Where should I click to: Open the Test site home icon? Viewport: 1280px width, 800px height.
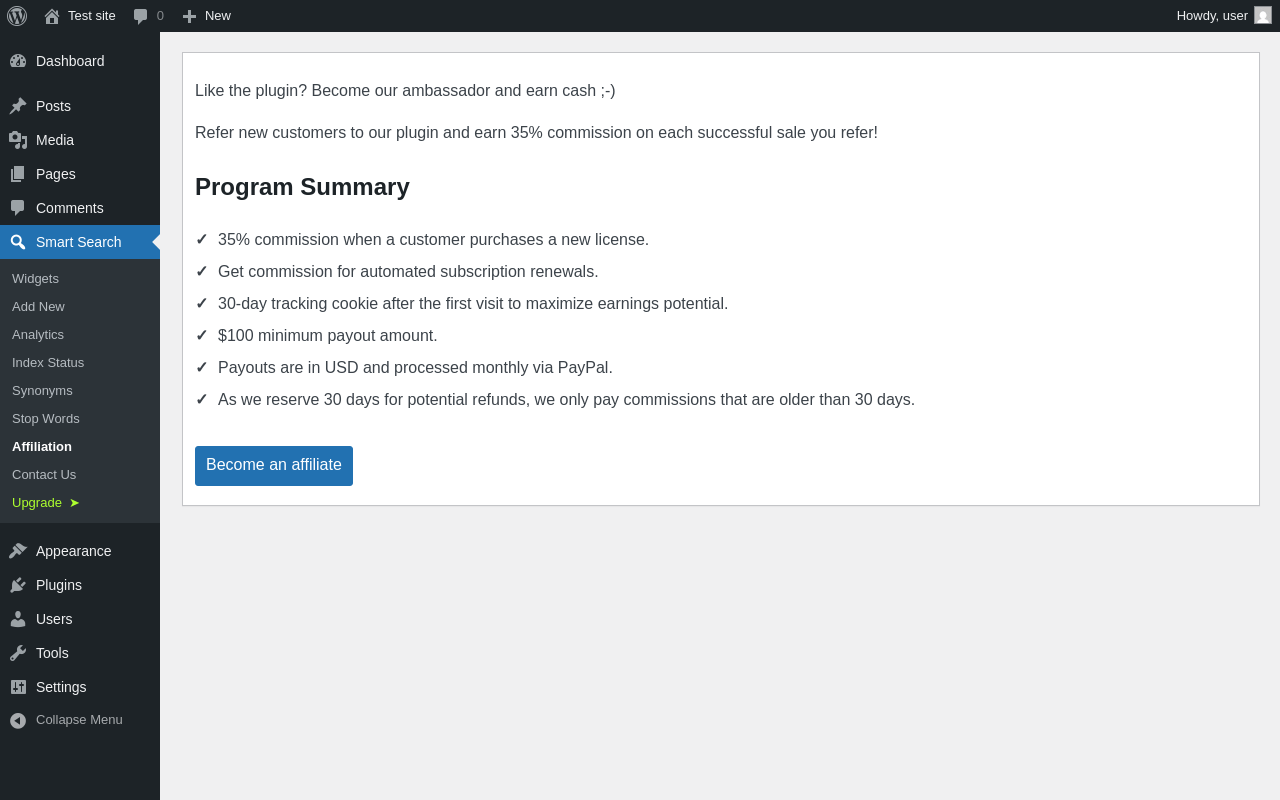(52, 16)
